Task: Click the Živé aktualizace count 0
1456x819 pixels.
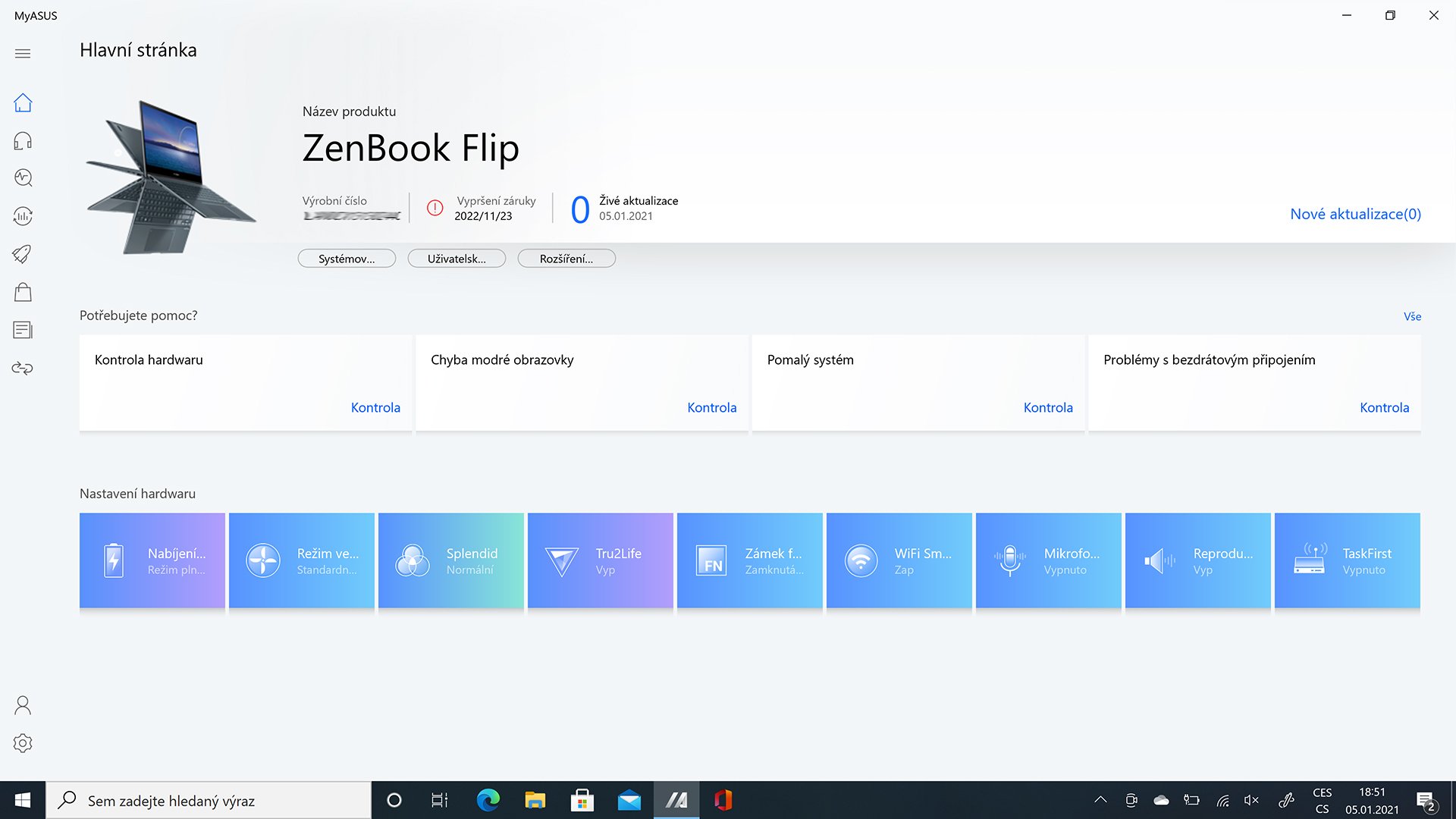Action: click(x=580, y=209)
